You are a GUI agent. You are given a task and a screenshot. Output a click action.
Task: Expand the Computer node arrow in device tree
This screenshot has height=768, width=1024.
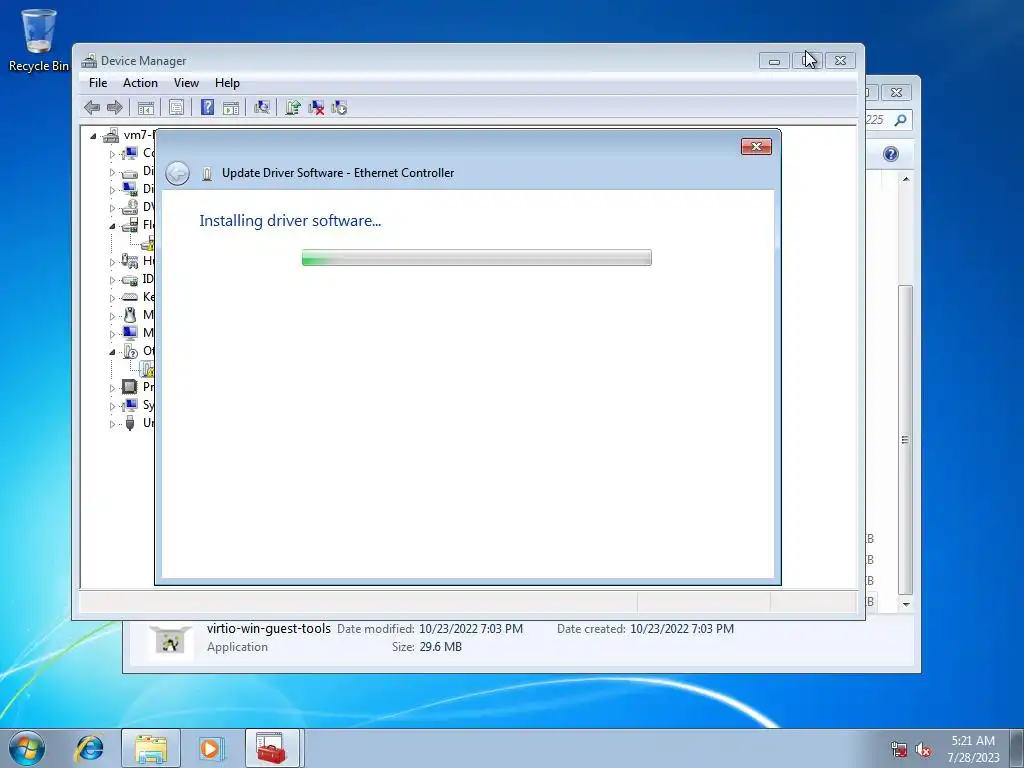click(x=112, y=154)
